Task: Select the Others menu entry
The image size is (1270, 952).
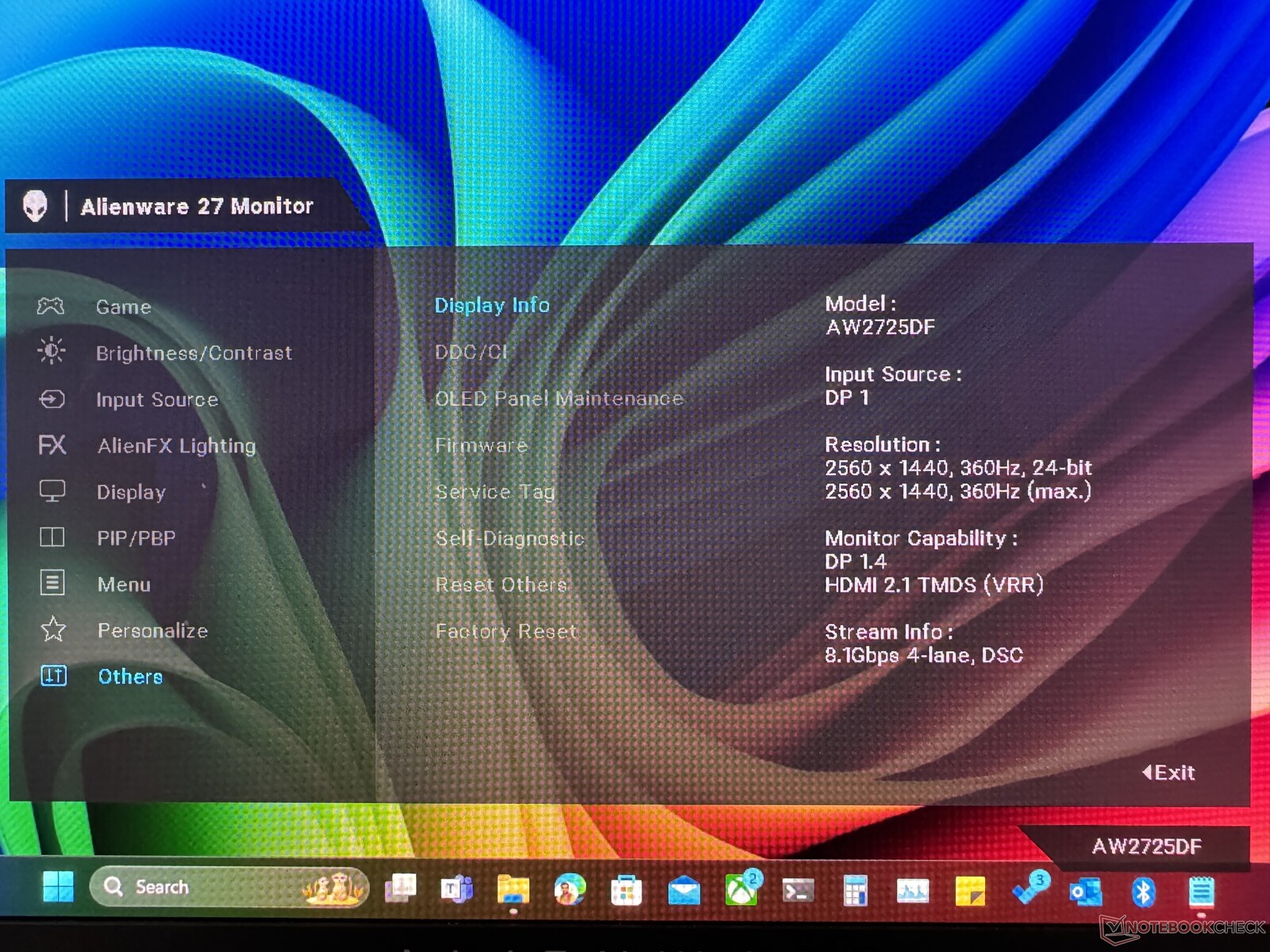Action: pyautogui.click(x=130, y=677)
